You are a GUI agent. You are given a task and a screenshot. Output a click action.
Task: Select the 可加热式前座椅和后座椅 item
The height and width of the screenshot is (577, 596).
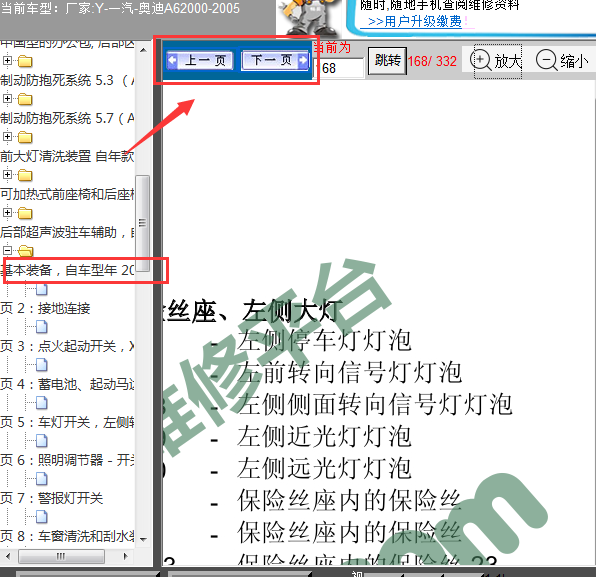67,194
